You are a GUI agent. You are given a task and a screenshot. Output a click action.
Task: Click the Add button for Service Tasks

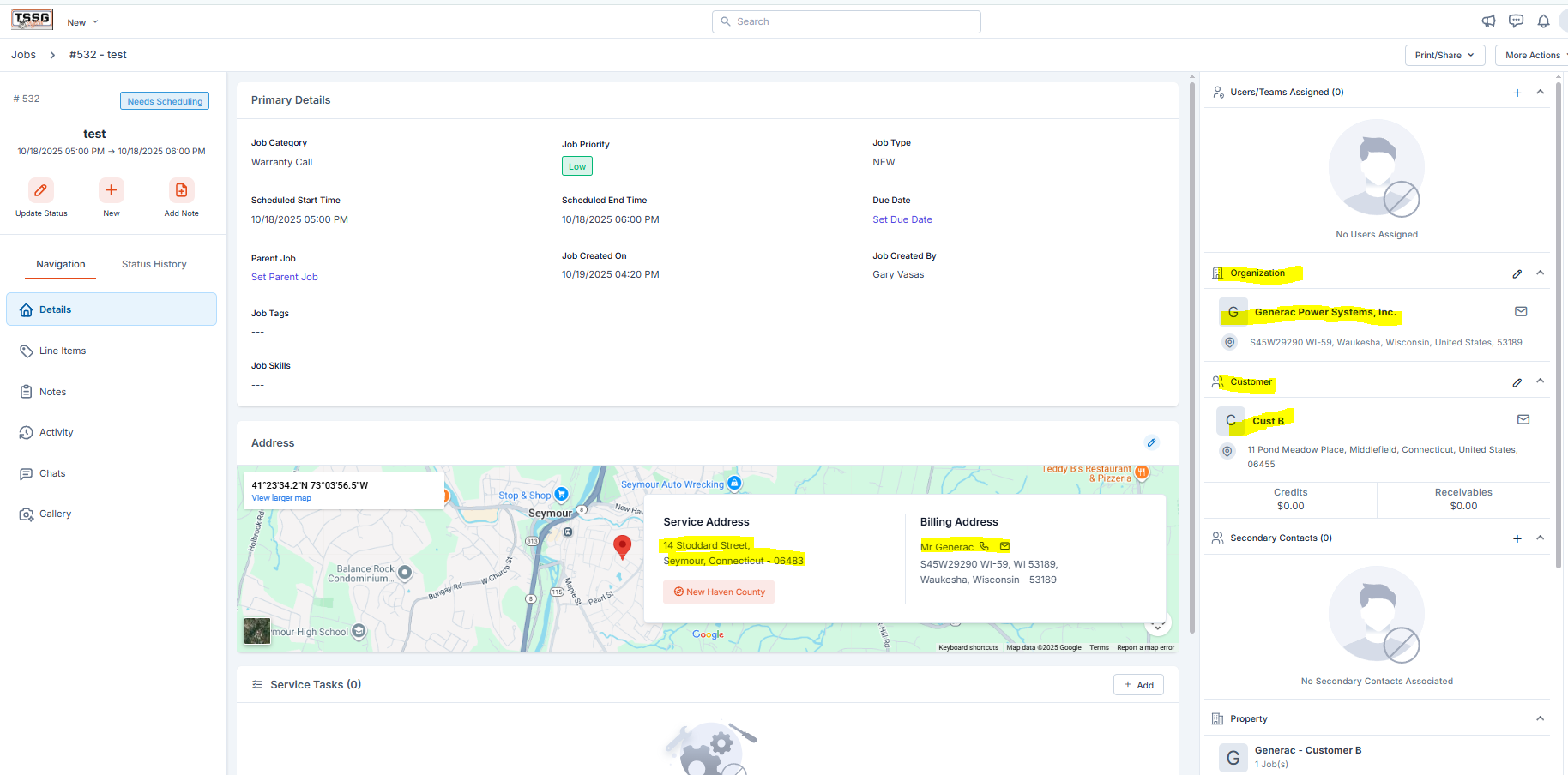pos(1138,685)
